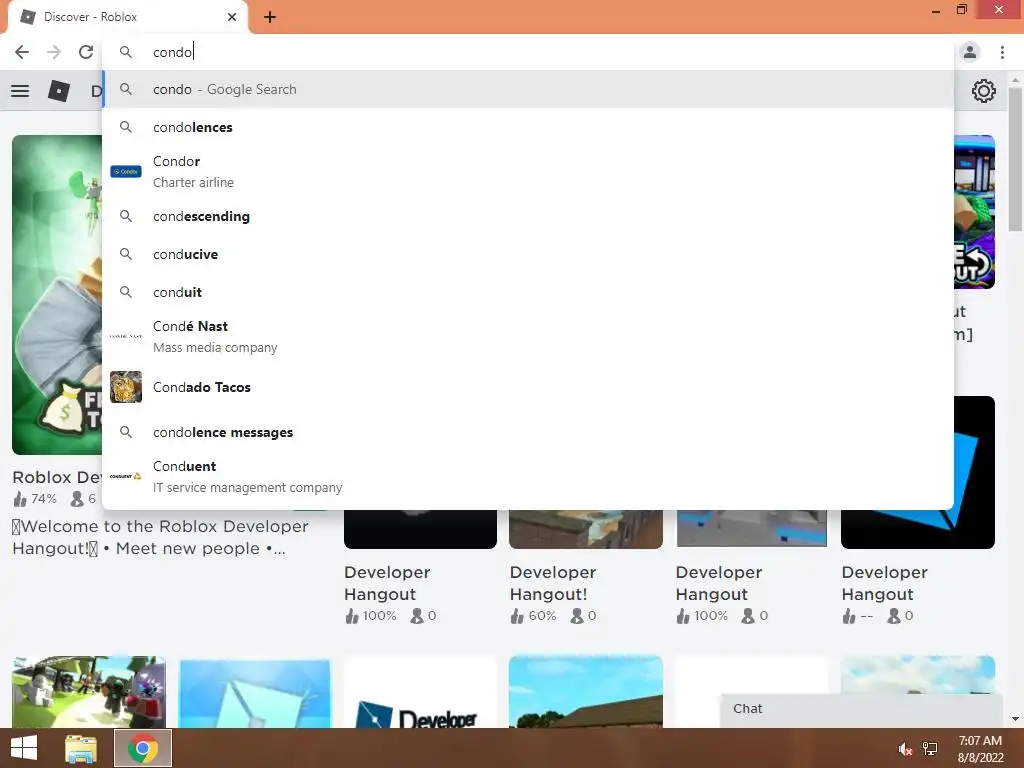Select condolence messages suggestion

[x=528, y=432]
